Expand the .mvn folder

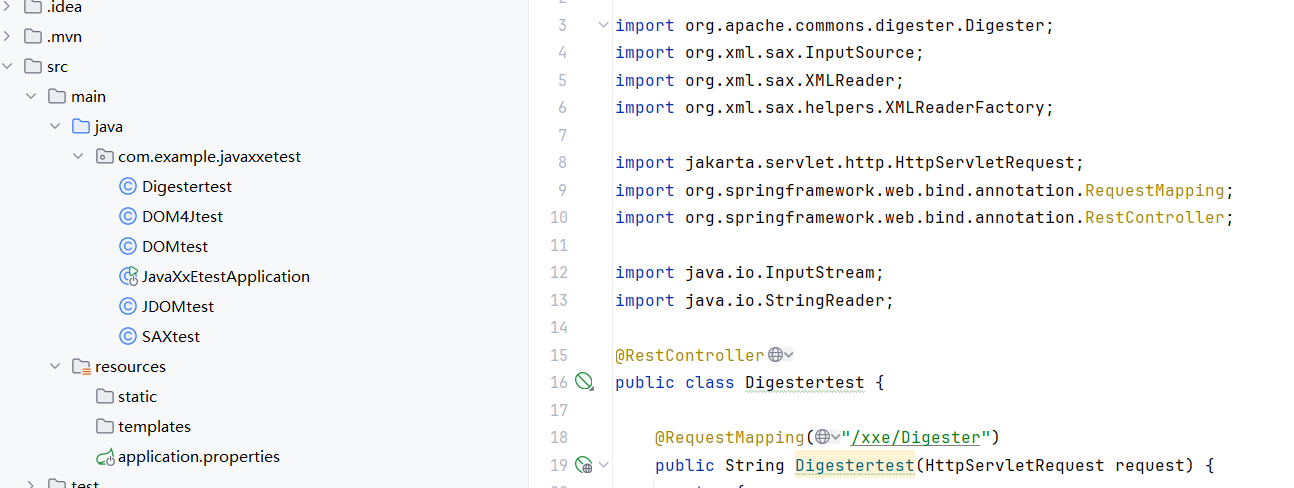[x=7, y=37]
